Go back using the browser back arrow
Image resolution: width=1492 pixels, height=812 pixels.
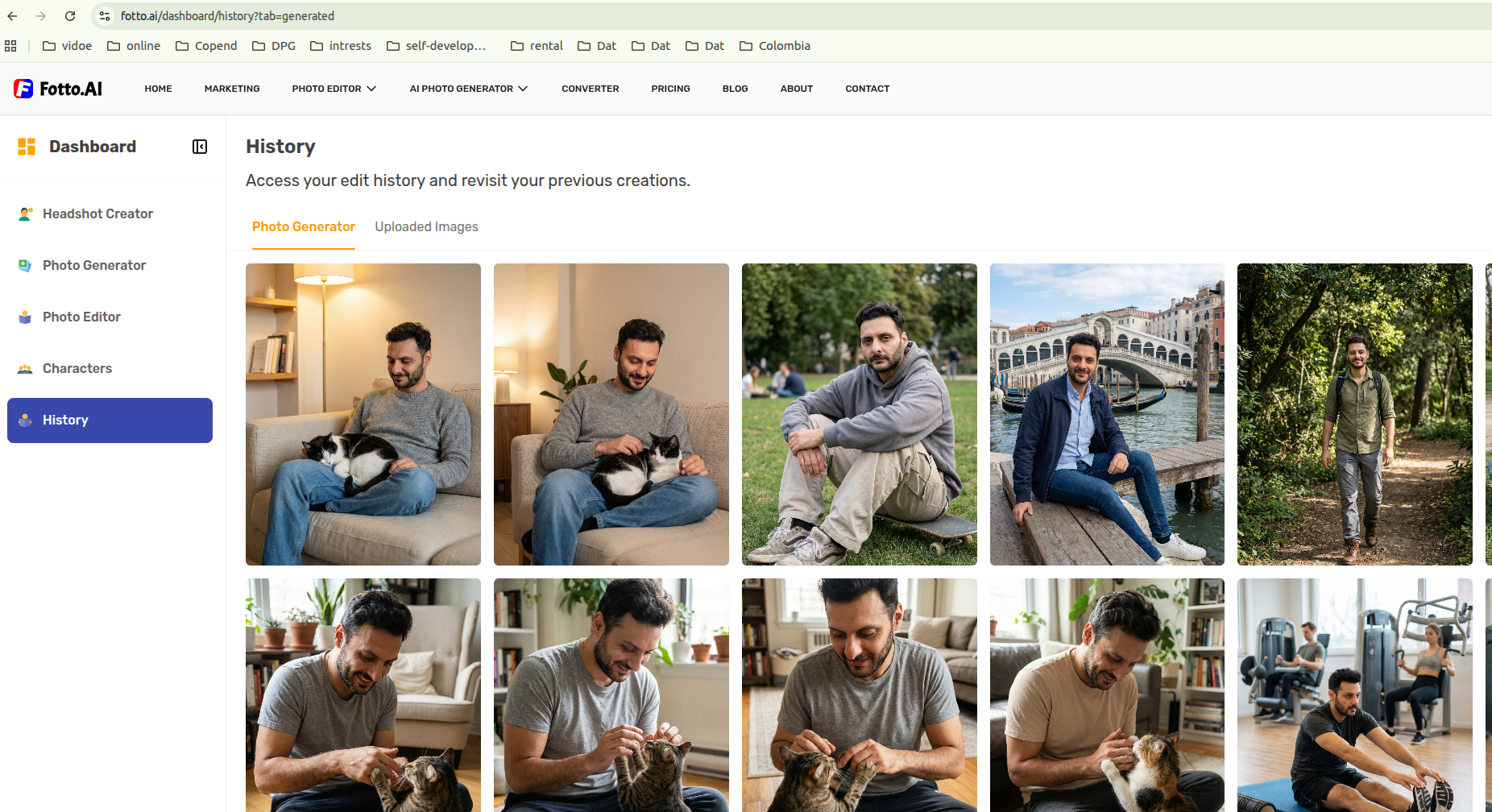click(x=12, y=15)
